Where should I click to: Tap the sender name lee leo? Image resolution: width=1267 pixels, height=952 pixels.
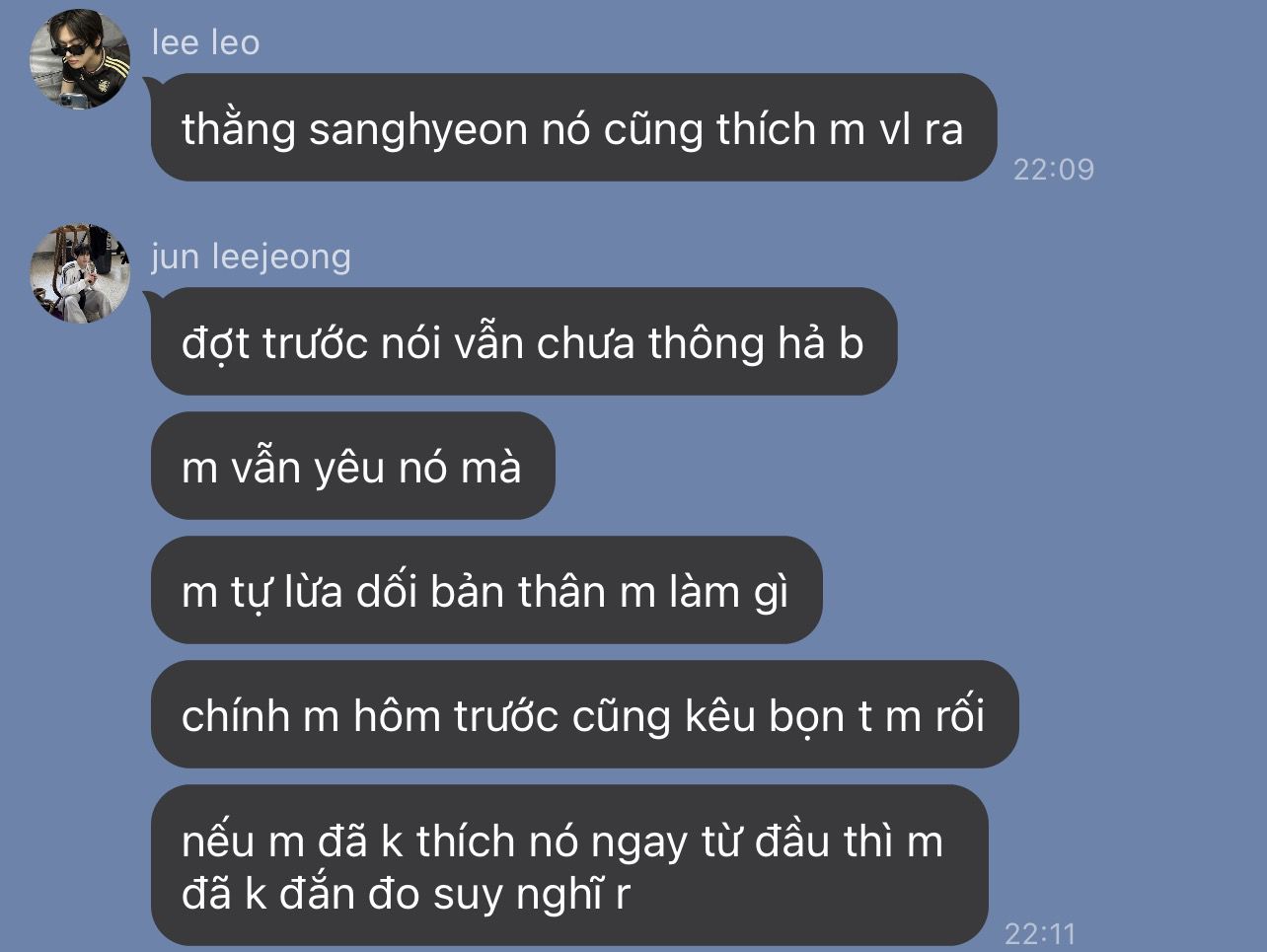pyautogui.click(x=205, y=42)
